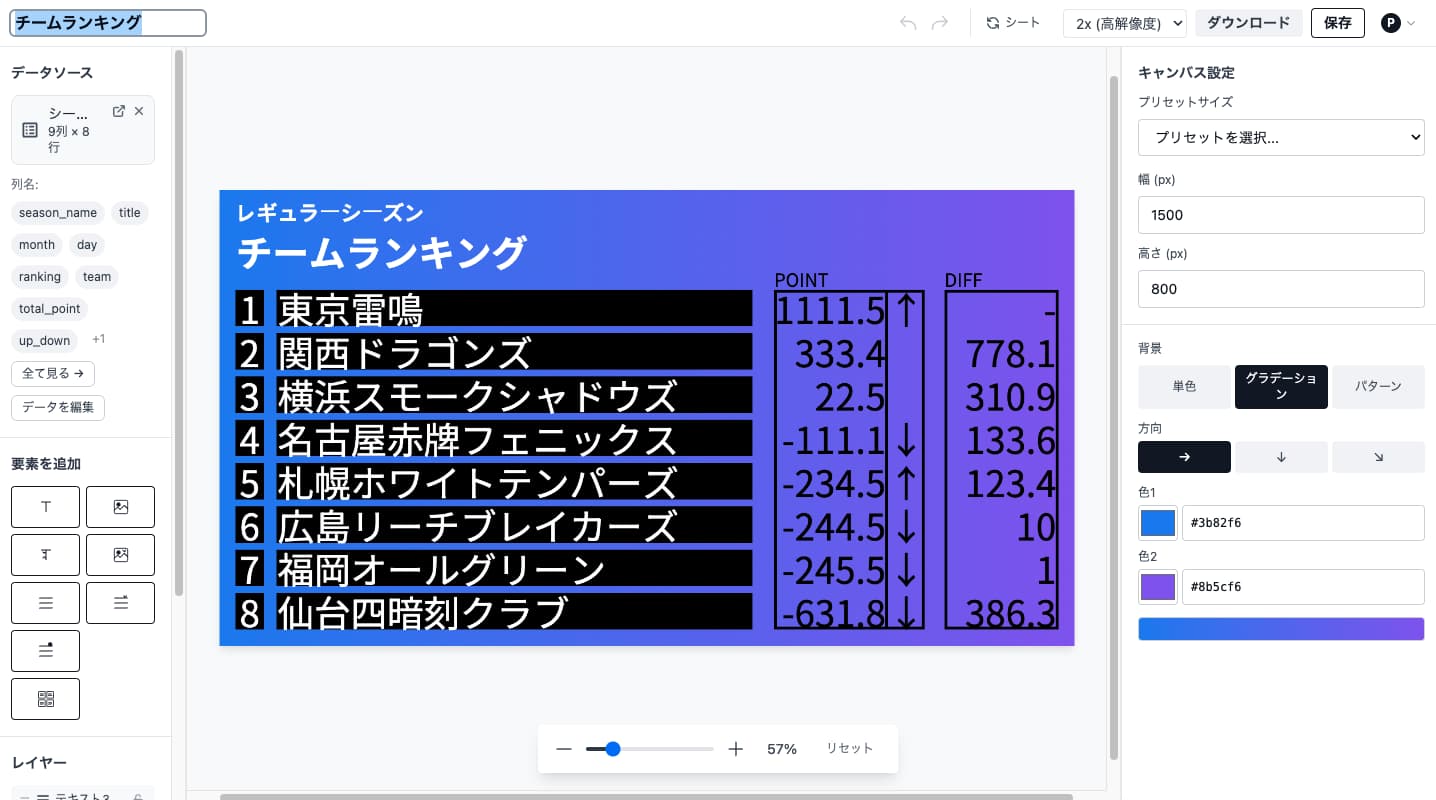Open the プリセットを選択 dropdown
1436x800 pixels.
(1280, 137)
